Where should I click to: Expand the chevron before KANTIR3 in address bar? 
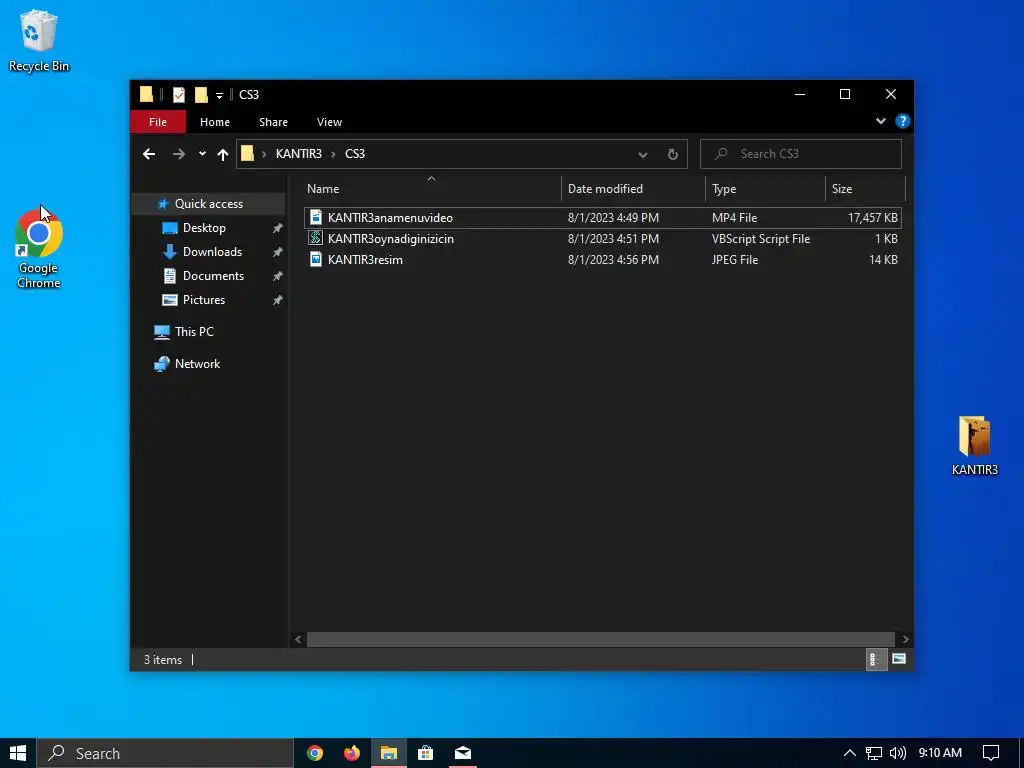264,154
